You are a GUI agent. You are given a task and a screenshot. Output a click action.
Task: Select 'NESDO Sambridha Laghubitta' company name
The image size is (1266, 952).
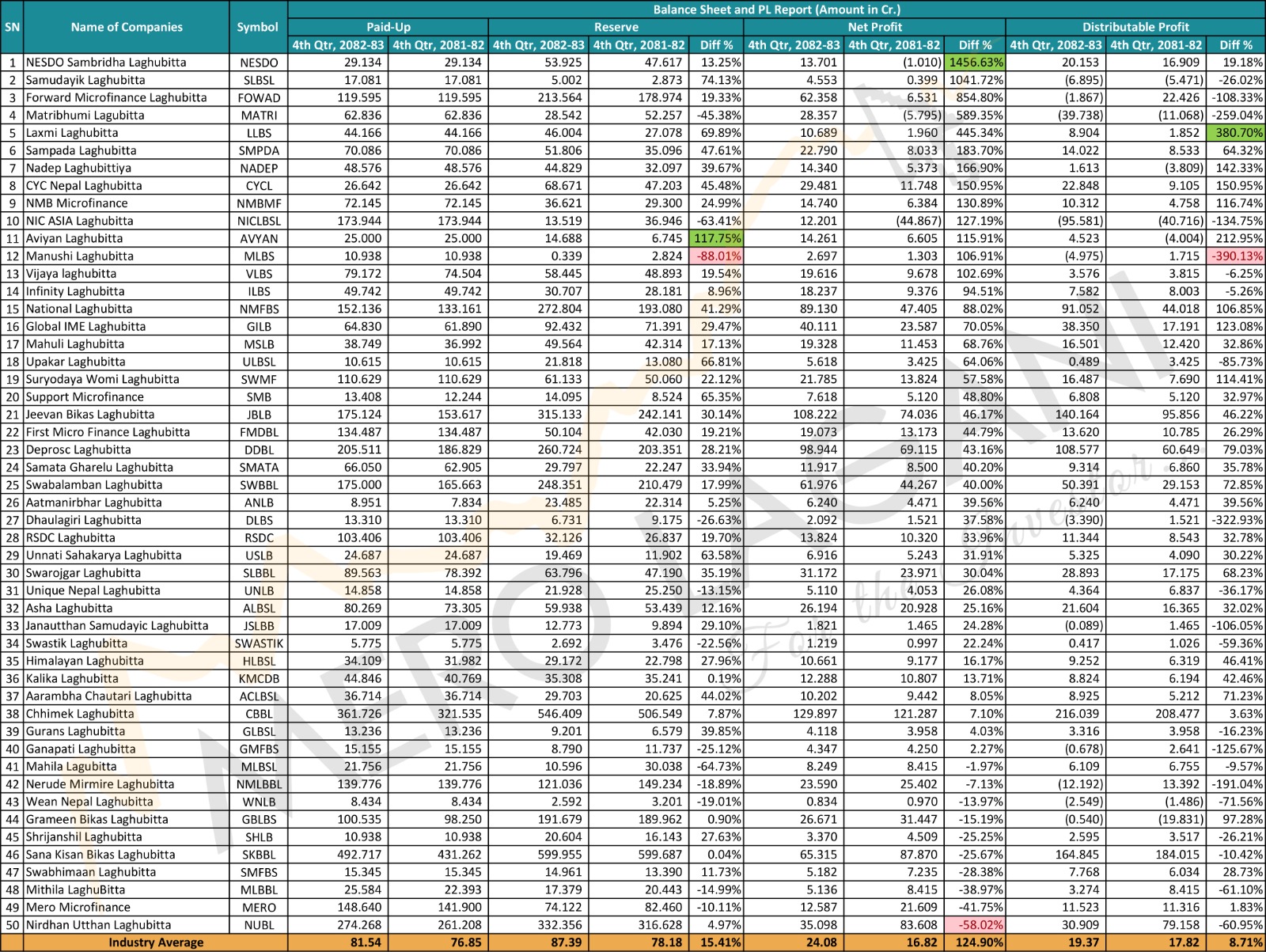tap(106, 63)
